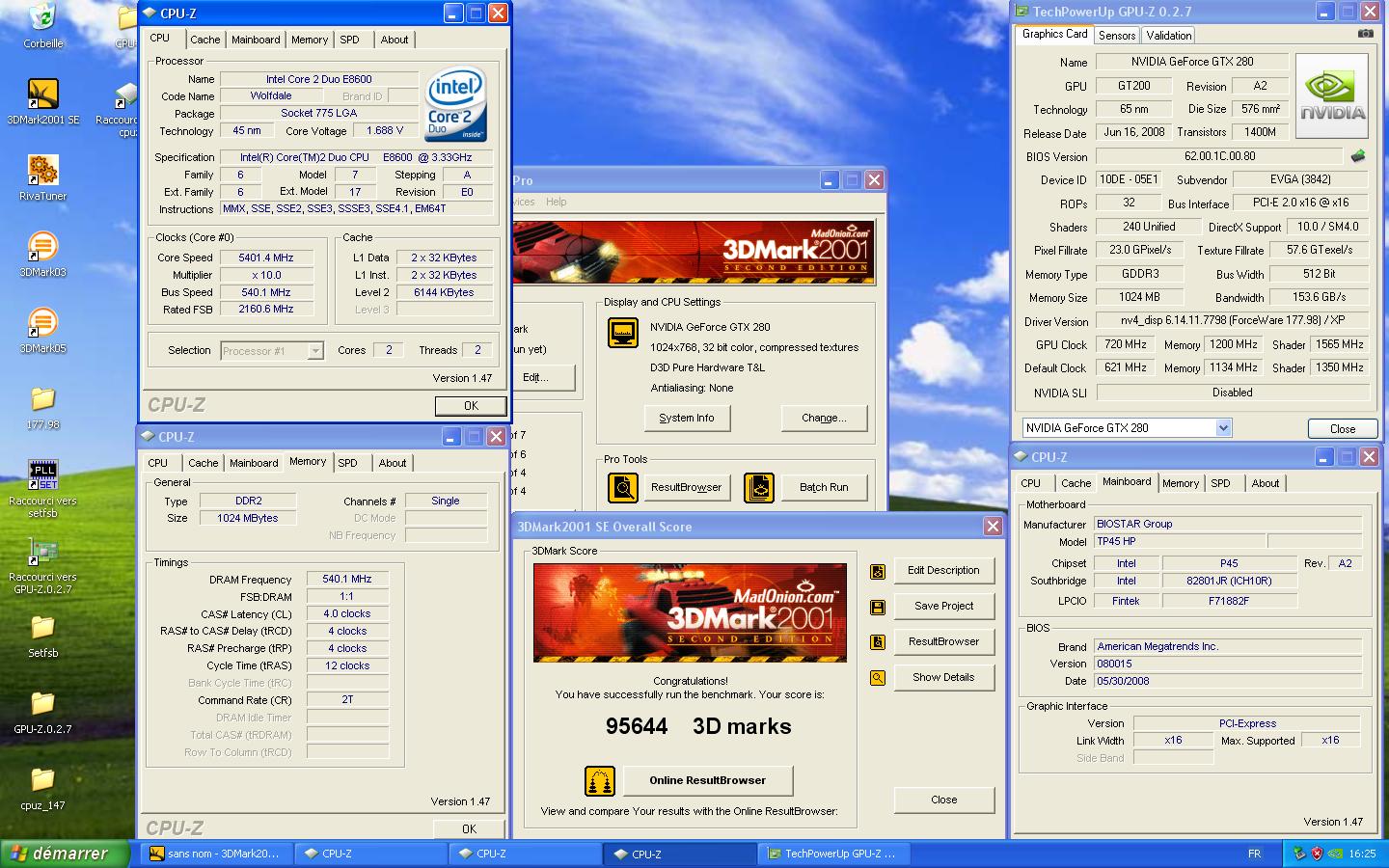Image resolution: width=1389 pixels, height=868 pixels.
Task: Open the Sensors tab in GPU-Z
Action: [x=1117, y=36]
